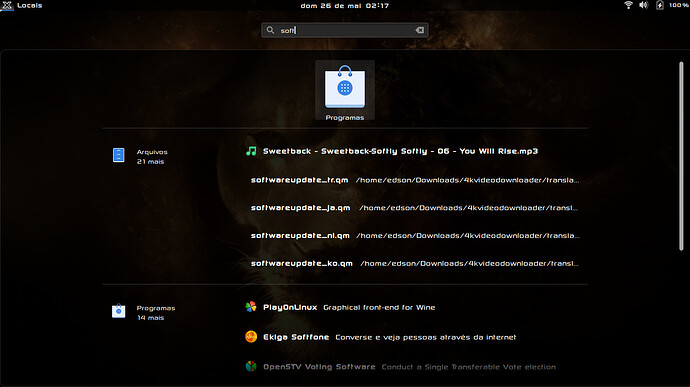Focus the search field containing 'soft'
The width and height of the screenshot is (690, 387).
tap(345, 30)
